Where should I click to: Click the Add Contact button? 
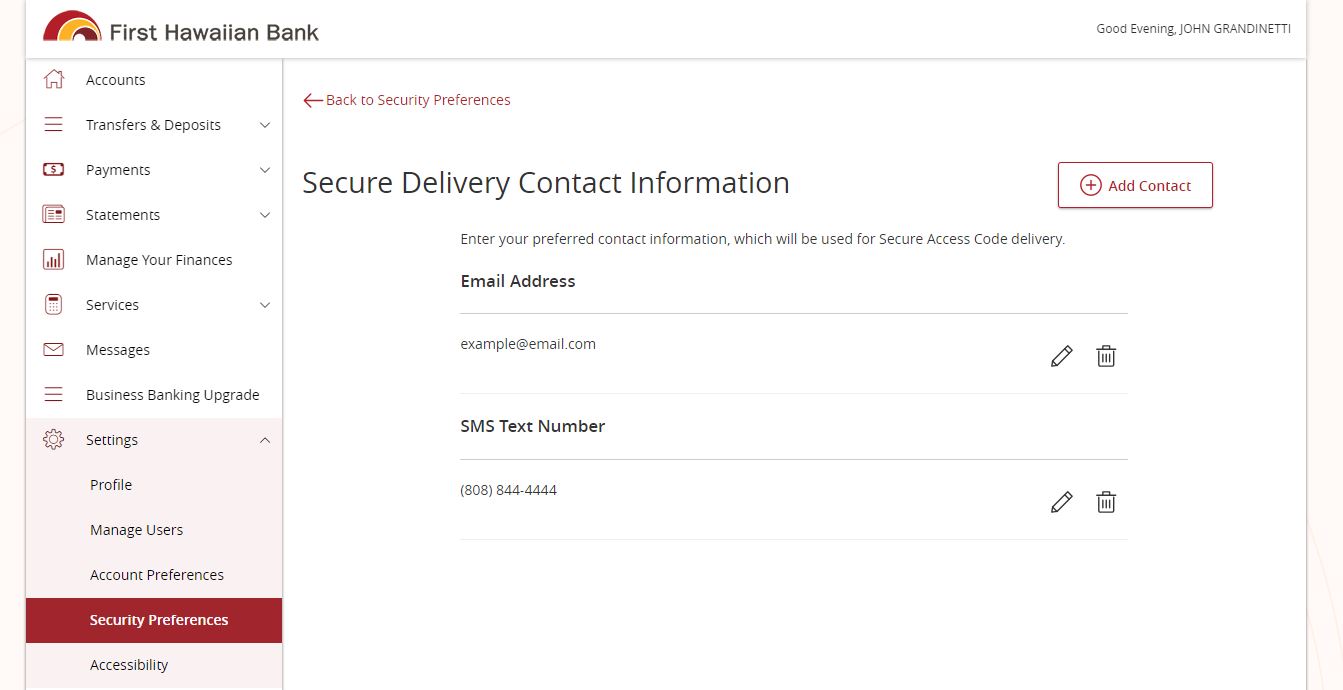1135,185
